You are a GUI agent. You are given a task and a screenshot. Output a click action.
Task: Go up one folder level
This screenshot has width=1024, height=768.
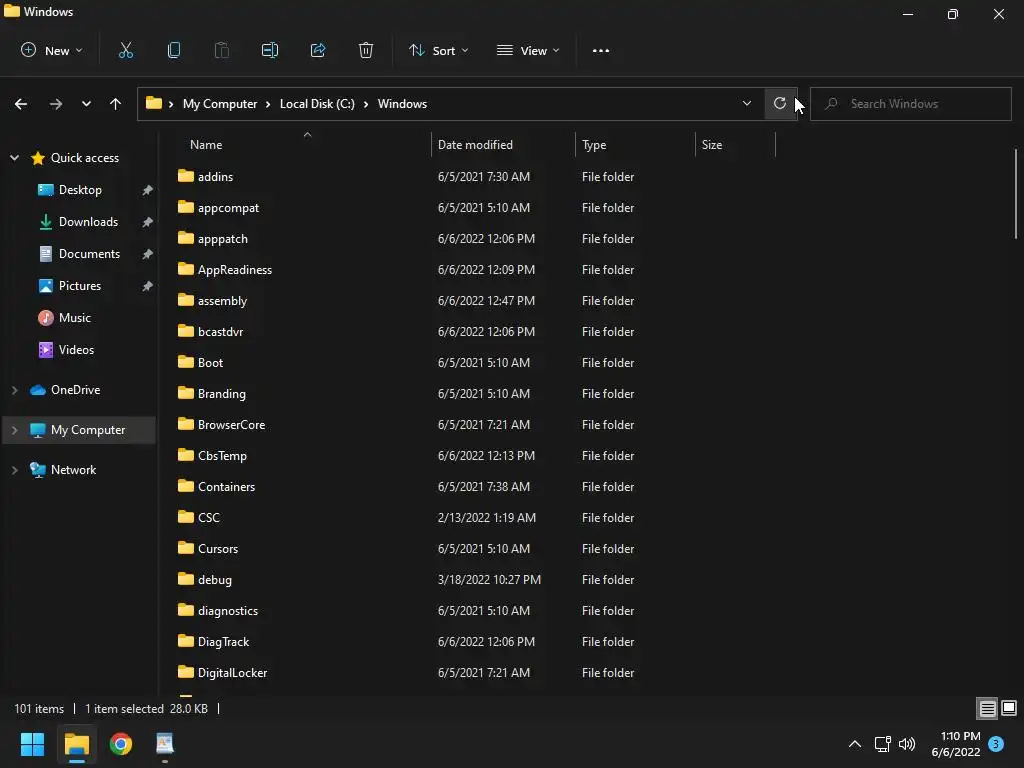coord(116,104)
